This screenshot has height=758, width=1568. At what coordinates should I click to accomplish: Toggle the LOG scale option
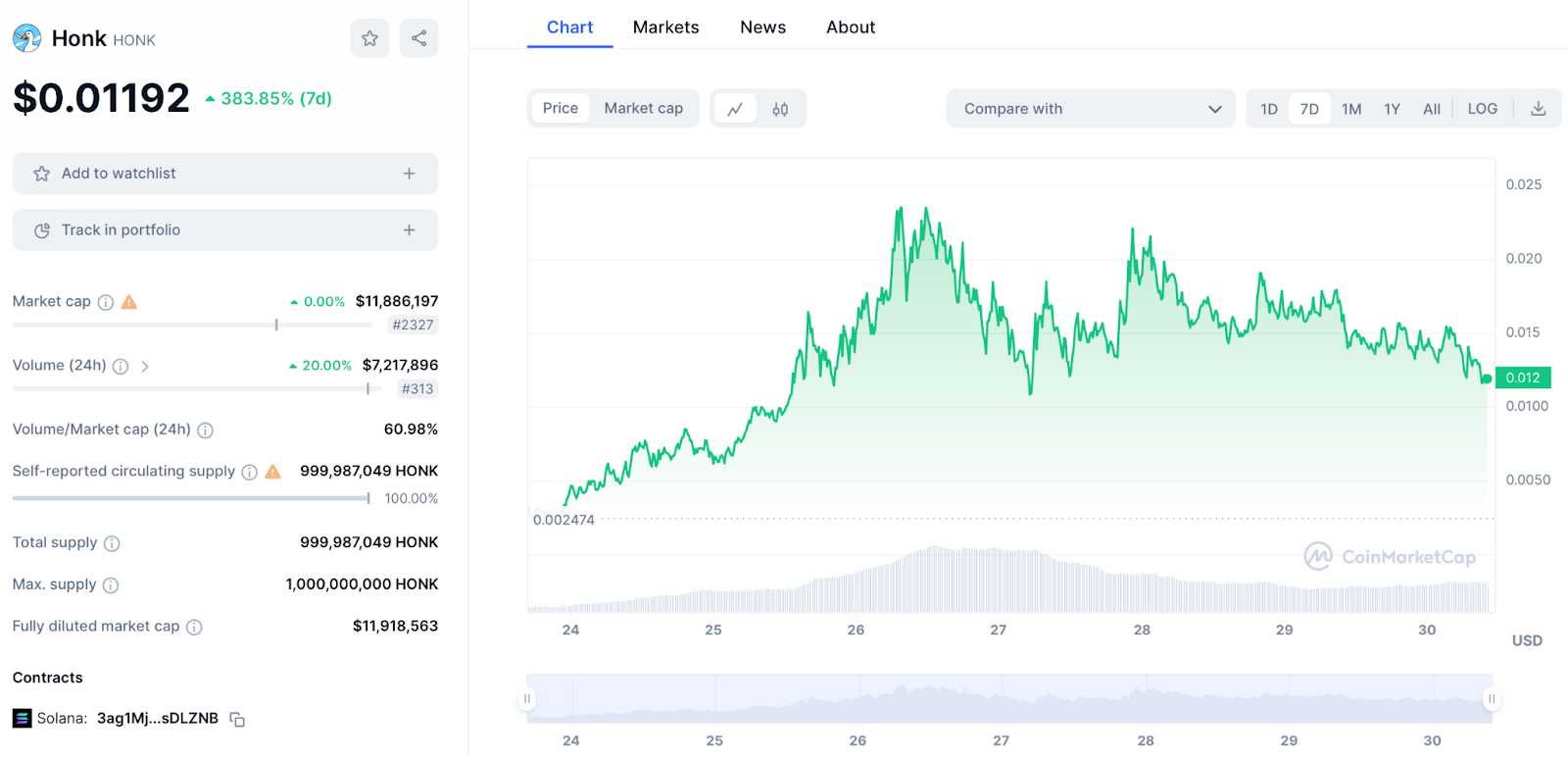pyautogui.click(x=1483, y=109)
